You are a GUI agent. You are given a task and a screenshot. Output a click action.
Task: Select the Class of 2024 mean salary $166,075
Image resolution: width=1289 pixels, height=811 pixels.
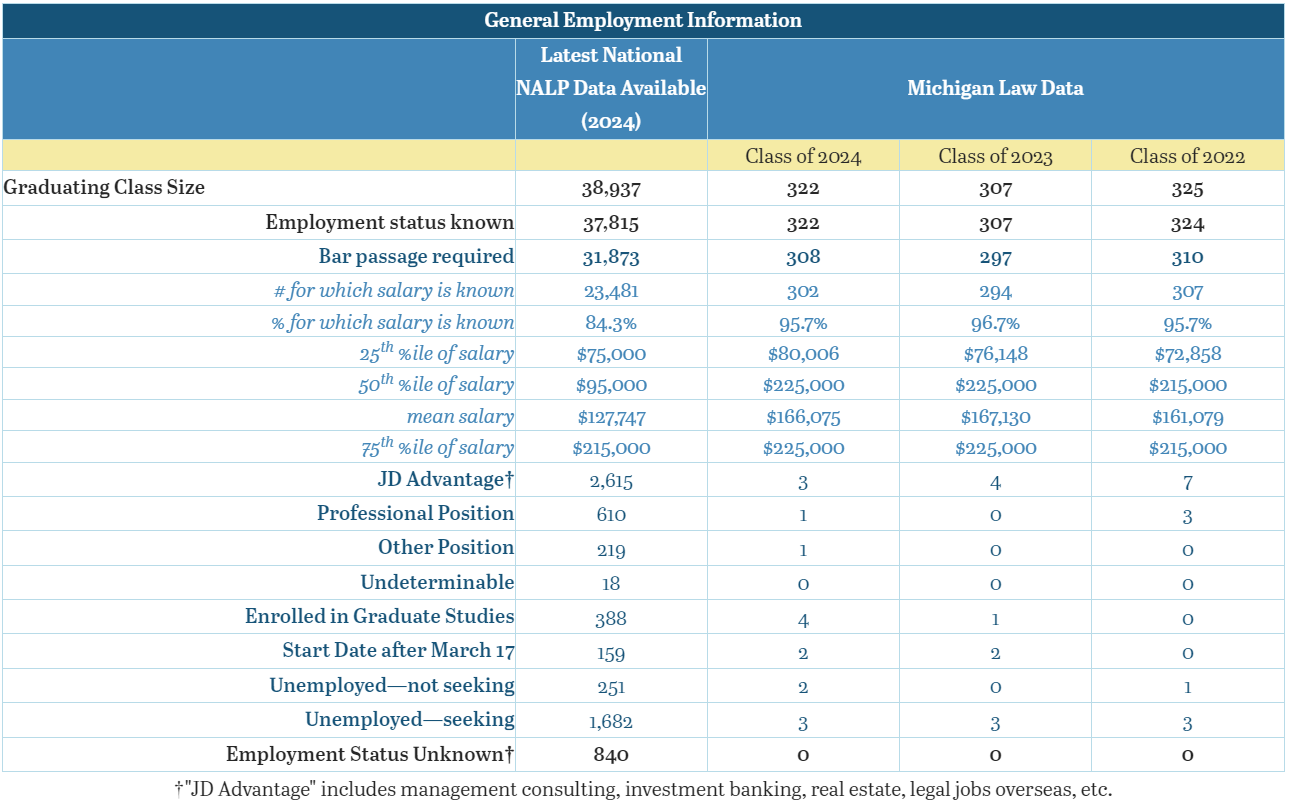pos(803,417)
